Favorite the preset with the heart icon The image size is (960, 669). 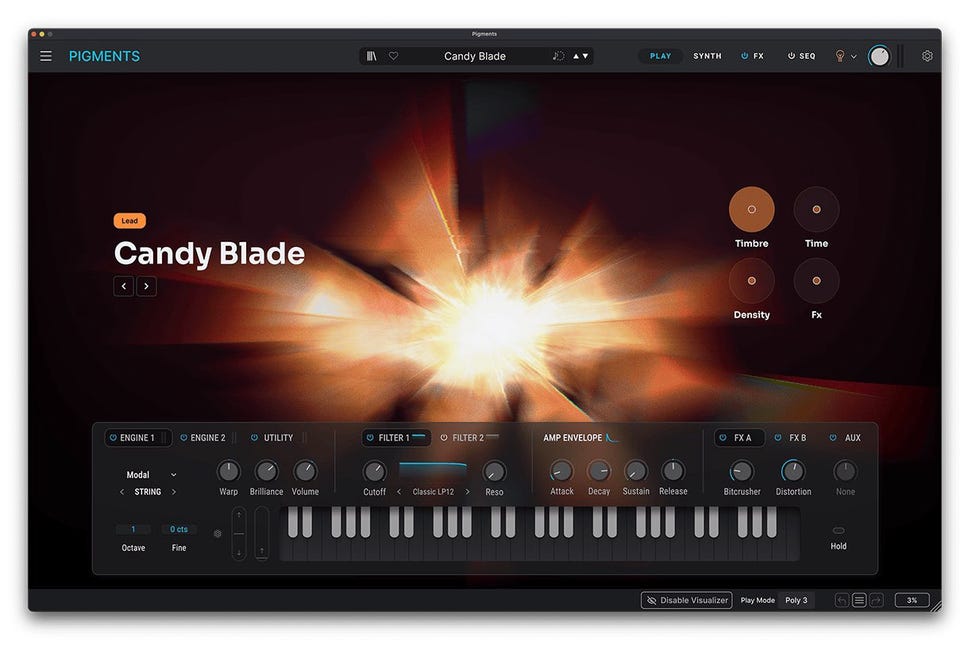(x=394, y=56)
